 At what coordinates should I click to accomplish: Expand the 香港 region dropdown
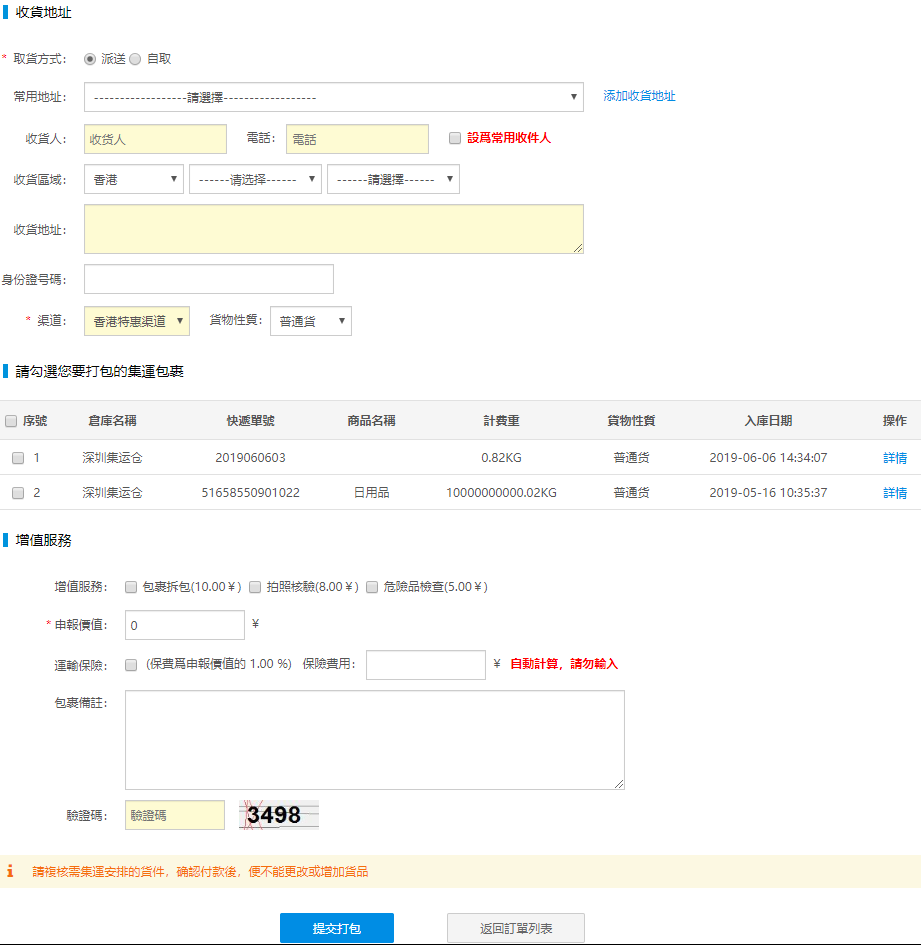coord(134,179)
